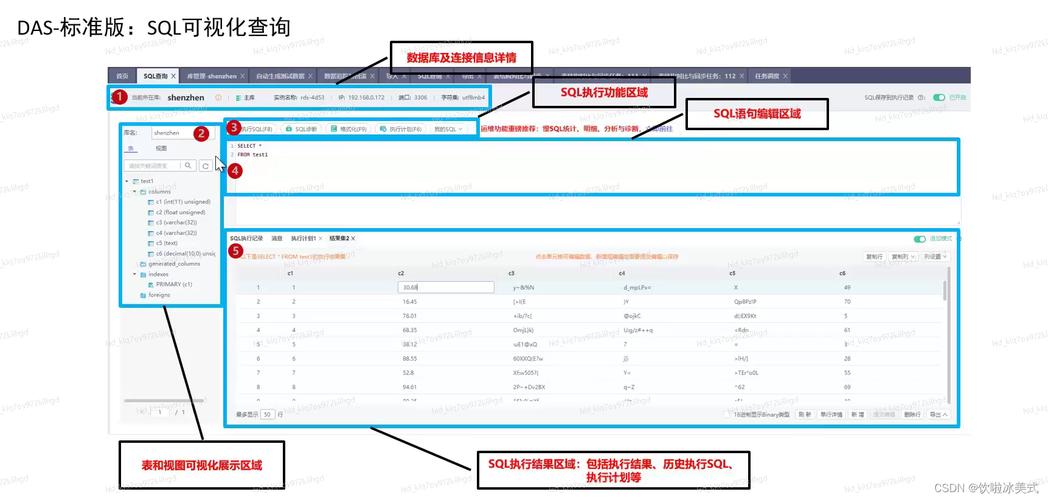This screenshot has height=500, width=1048.
Task: Click the column icon beside c2 (float unsigned)
Action: (x=150, y=212)
